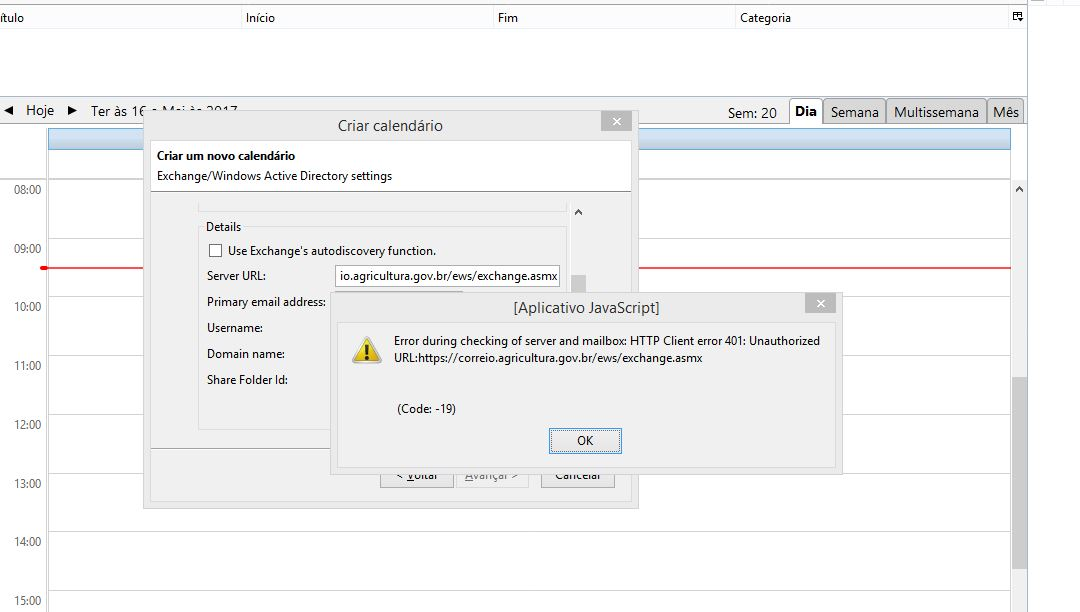The image size is (1080, 612).
Task: Click the 08:00 time label
Action: [x=28, y=190]
